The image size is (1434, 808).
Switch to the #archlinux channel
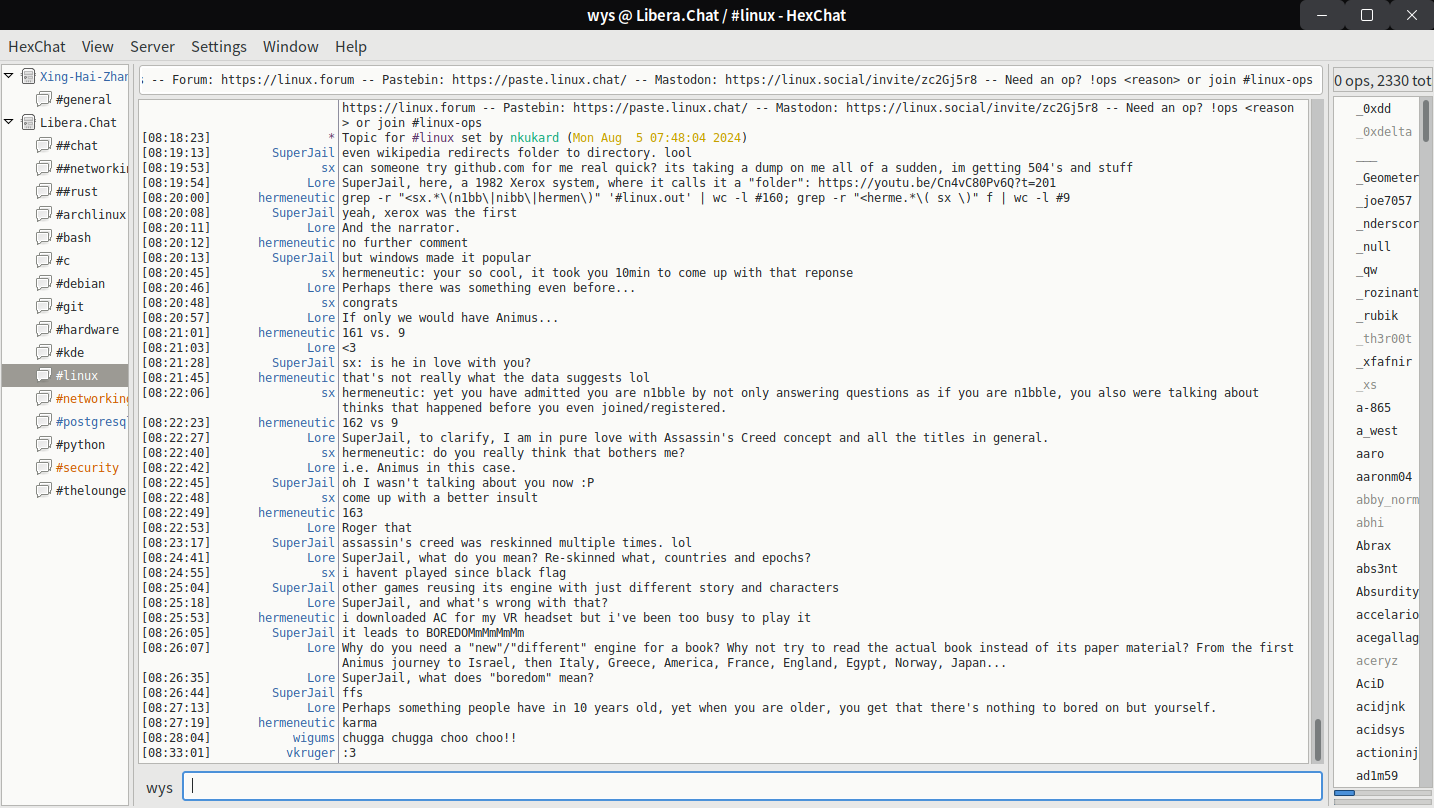pyautogui.click(x=90, y=215)
